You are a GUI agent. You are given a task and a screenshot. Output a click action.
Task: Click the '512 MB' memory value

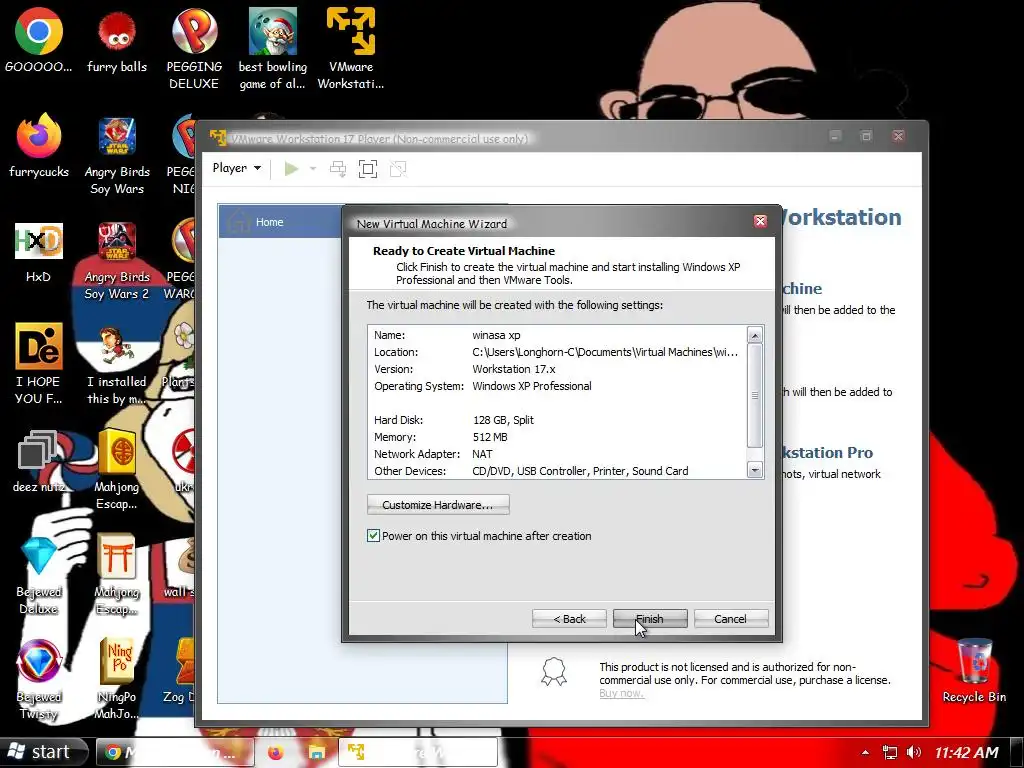[x=490, y=437]
